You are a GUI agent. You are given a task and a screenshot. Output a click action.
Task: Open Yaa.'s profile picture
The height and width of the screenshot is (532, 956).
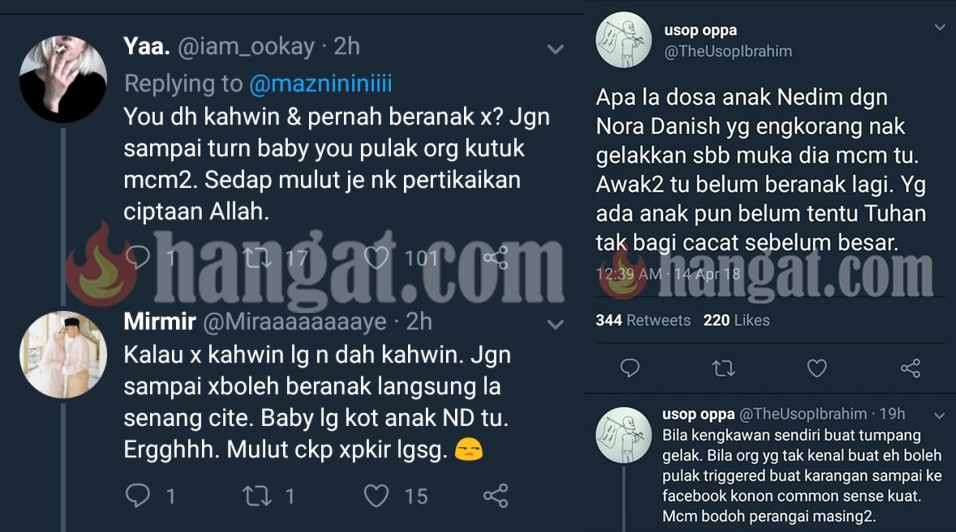coord(63,79)
